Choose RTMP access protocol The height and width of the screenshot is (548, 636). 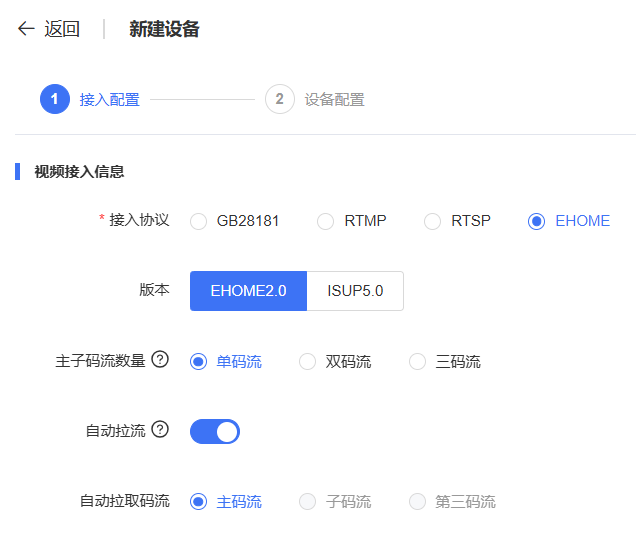point(352,221)
